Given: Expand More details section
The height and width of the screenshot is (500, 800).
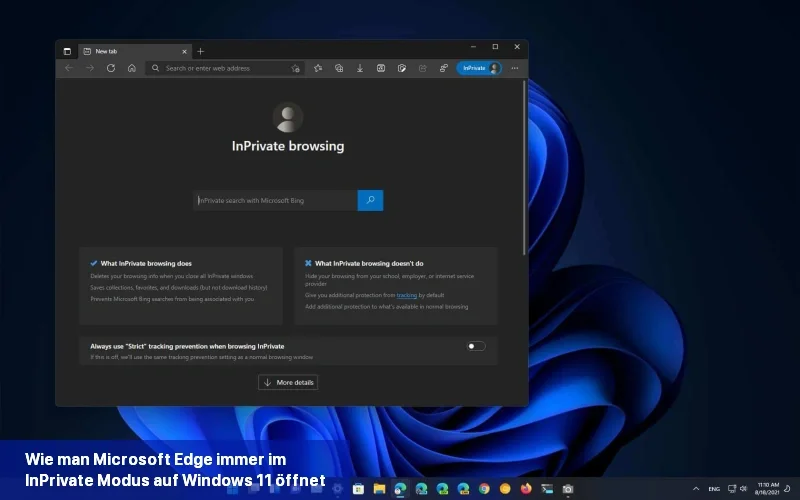Looking at the screenshot, I should pyautogui.click(x=288, y=382).
